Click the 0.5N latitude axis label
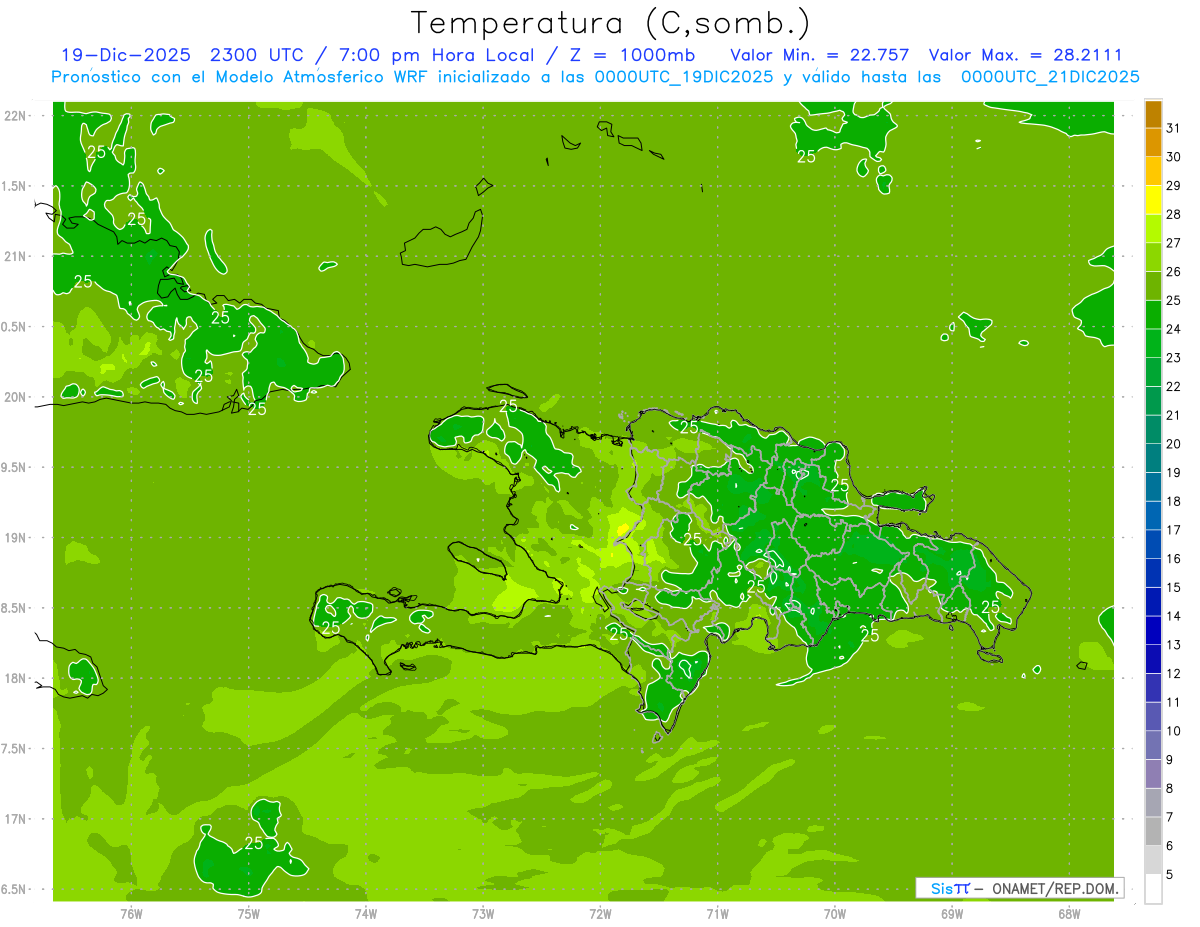Viewport: 1200px width, 927px height. [x=15, y=327]
